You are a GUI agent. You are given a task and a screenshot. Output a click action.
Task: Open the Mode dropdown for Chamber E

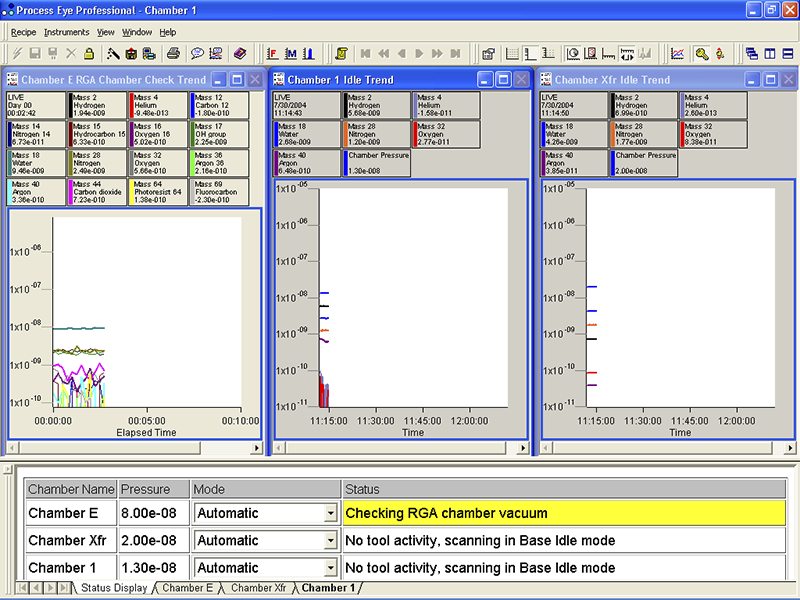pos(330,514)
